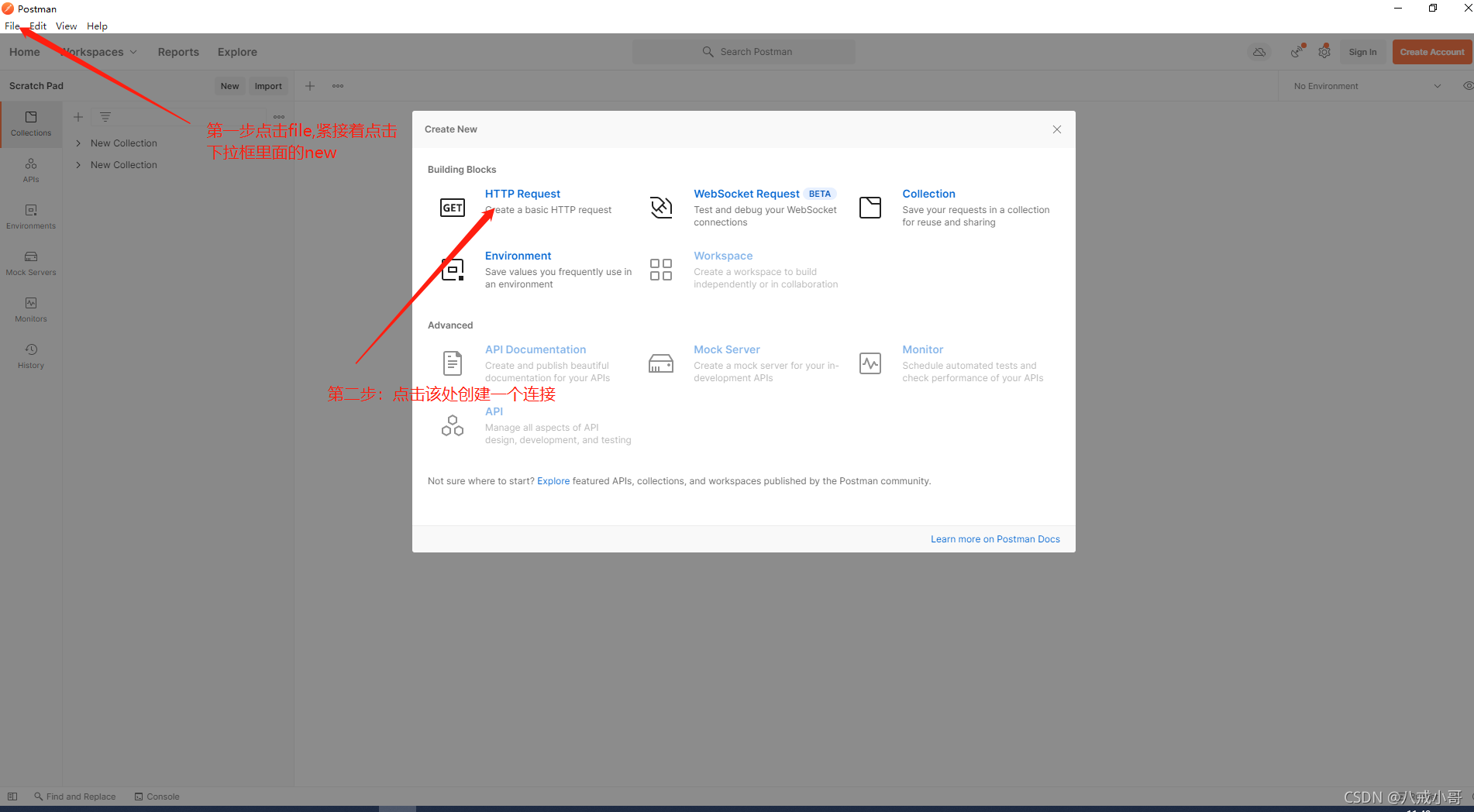Click the Monitor pulse icon in dialog

tap(870, 363)
